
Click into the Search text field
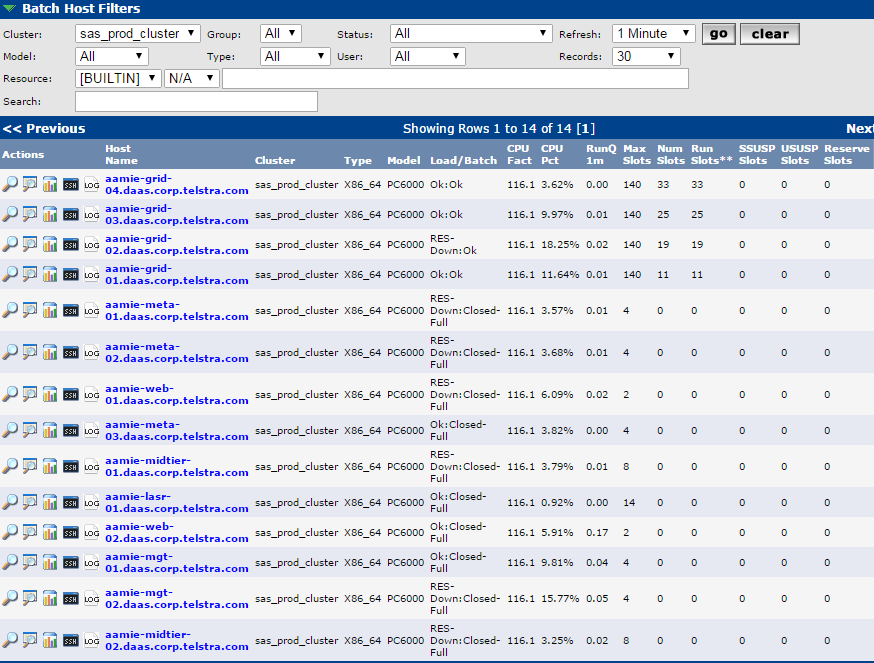[x=196, y=101]
